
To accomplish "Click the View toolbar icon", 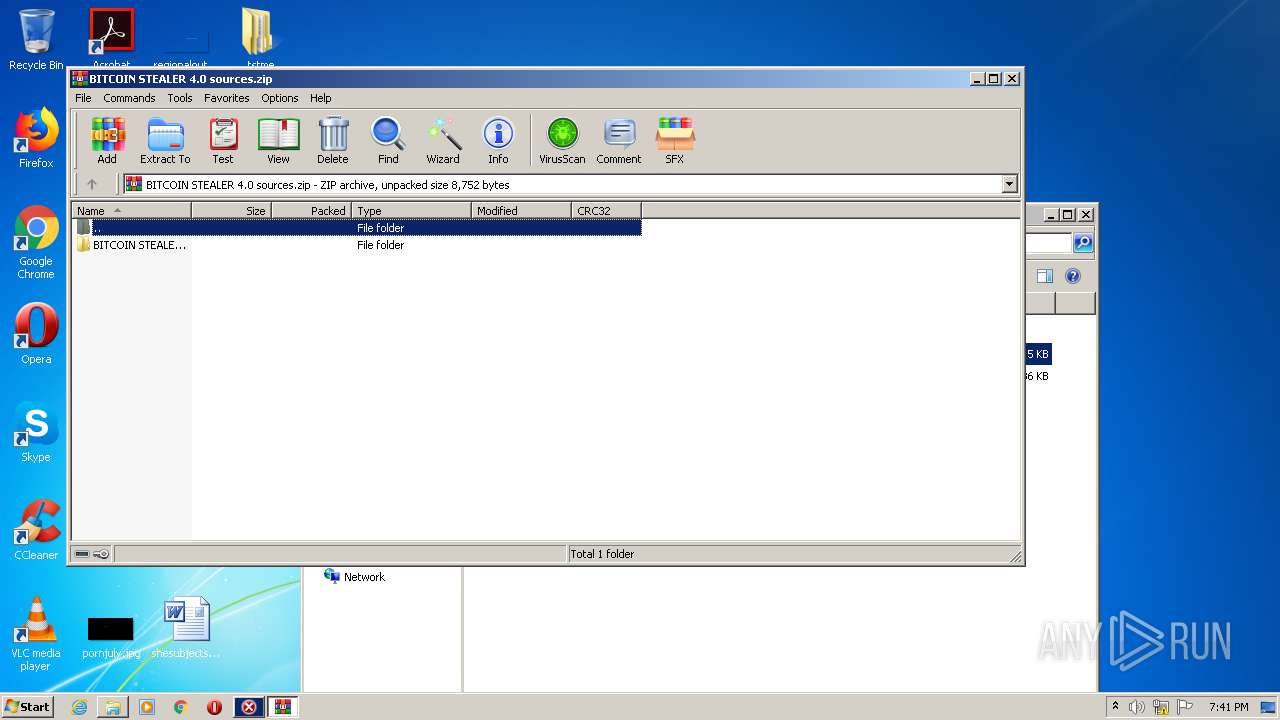I will point(278,140).
